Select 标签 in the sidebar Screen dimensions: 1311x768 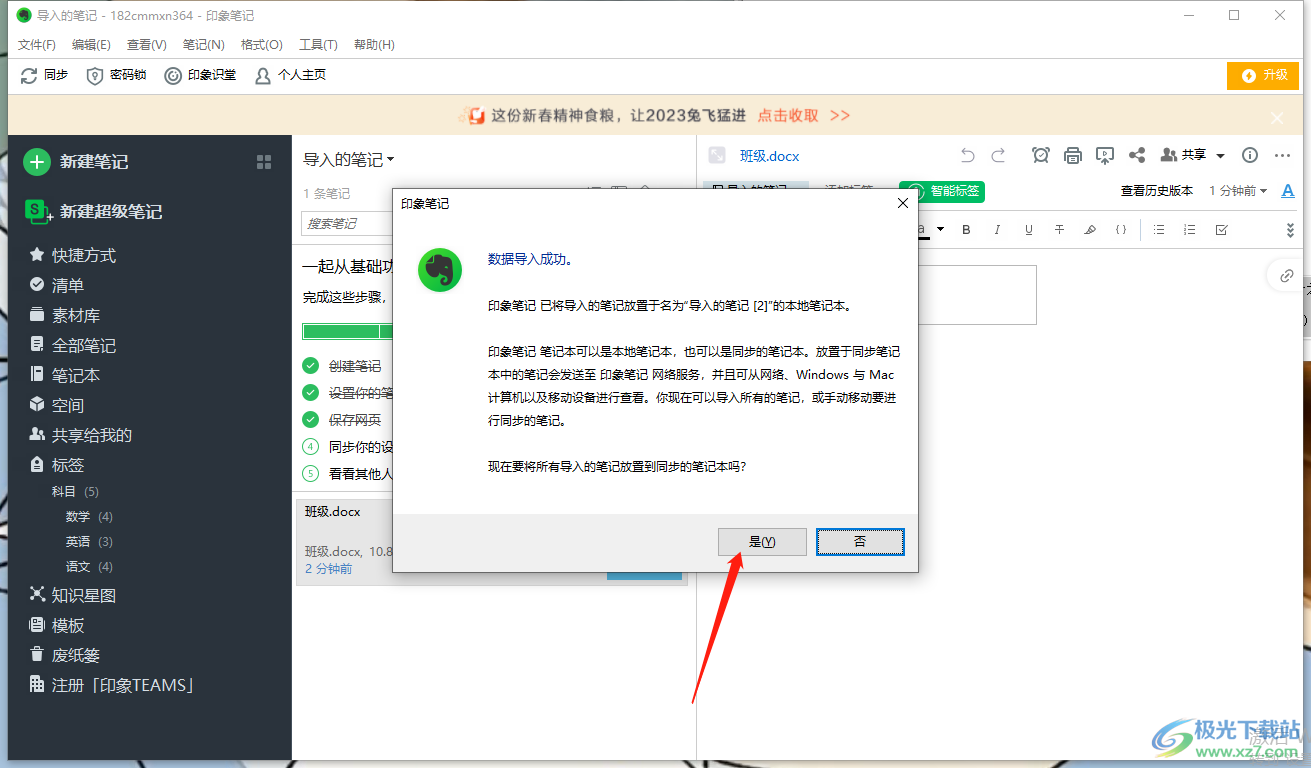[56, 465]
